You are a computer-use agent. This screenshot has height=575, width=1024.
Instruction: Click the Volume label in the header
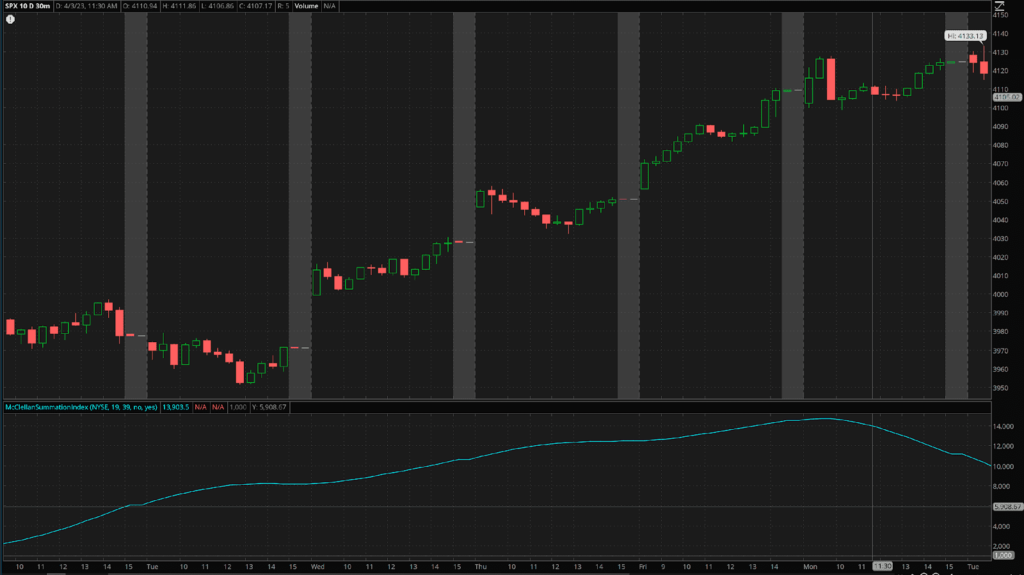(306, 6)
